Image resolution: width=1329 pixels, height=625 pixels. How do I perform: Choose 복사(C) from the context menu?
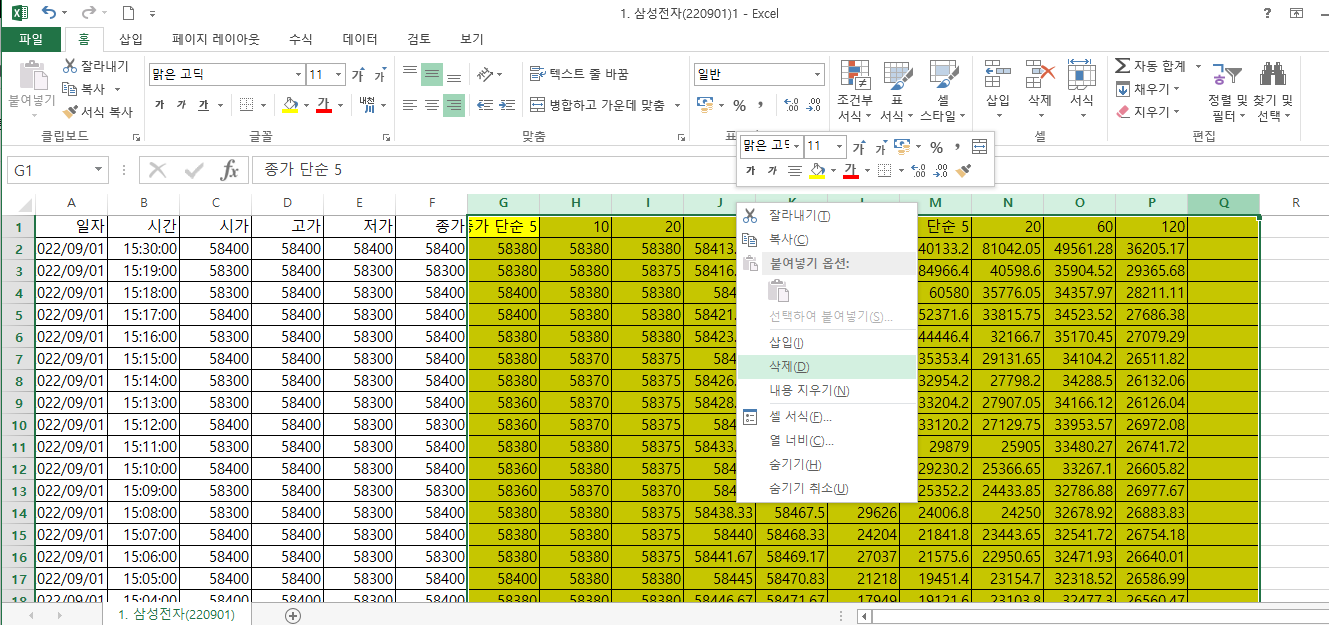tap(827, 240)
